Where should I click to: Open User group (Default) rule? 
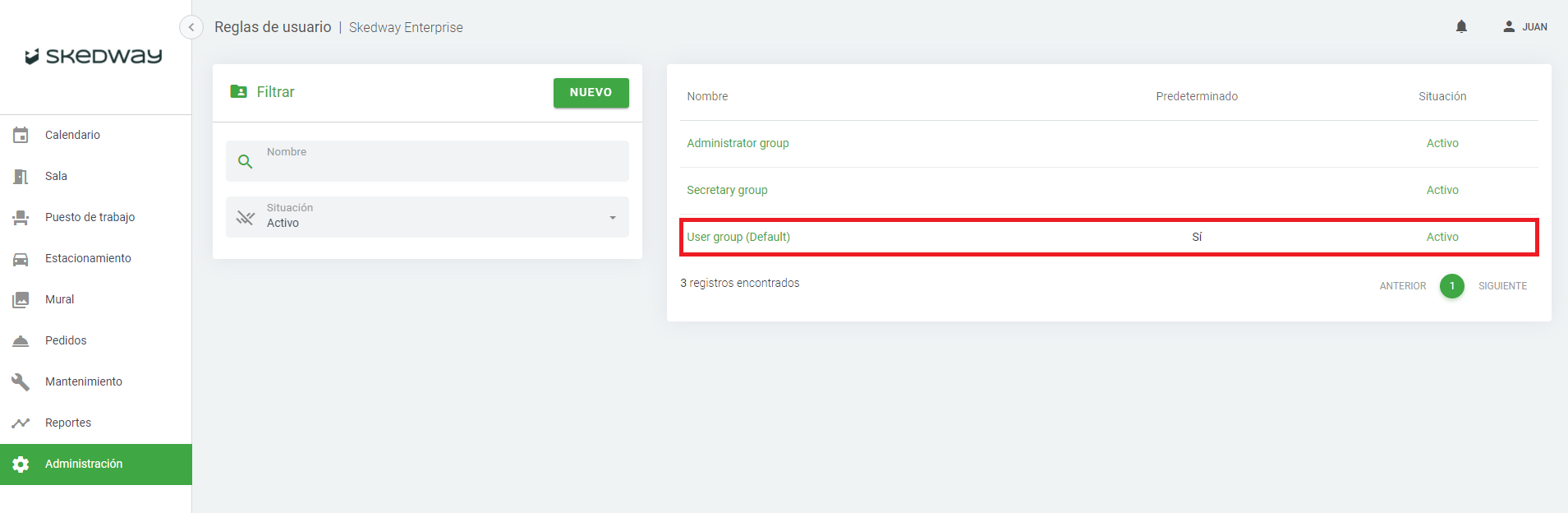pos(738,237)
